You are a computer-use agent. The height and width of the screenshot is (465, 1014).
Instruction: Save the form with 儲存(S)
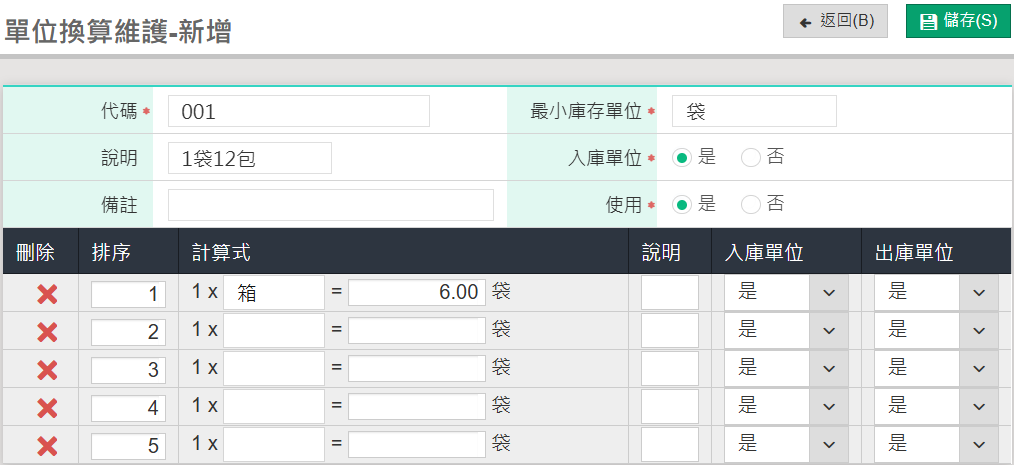coord(958,21)
